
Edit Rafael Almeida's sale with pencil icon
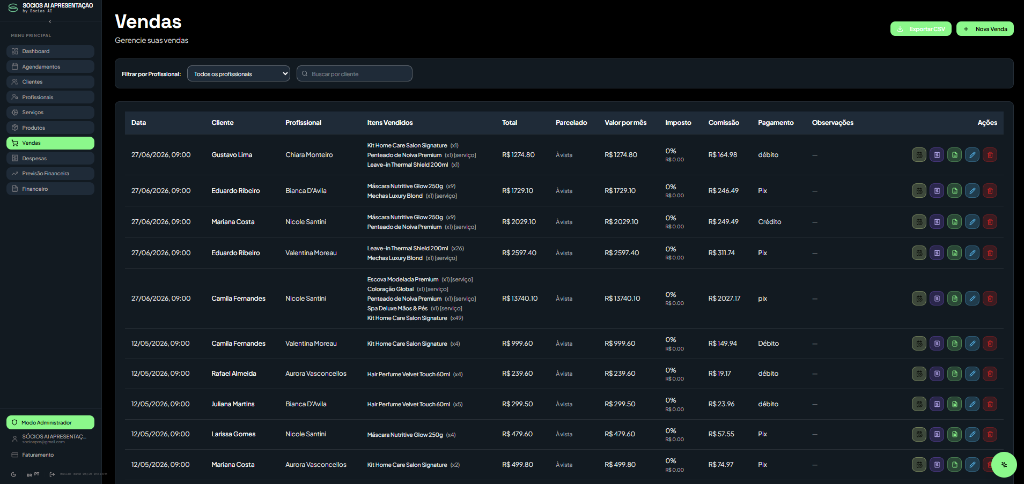(x=972, y=374)
